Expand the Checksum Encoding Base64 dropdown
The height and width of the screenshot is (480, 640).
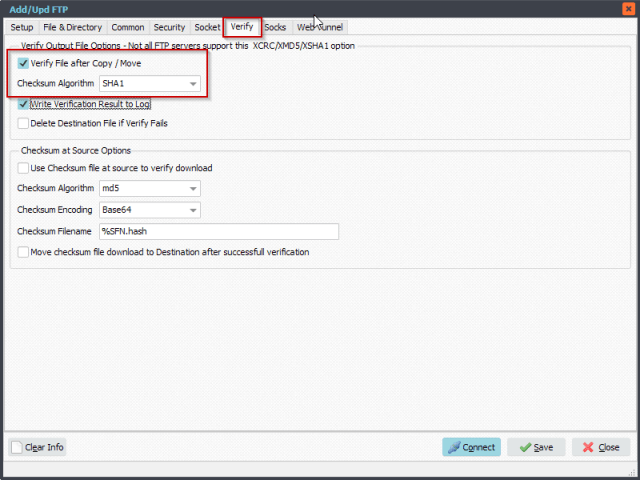coord(150,210)
